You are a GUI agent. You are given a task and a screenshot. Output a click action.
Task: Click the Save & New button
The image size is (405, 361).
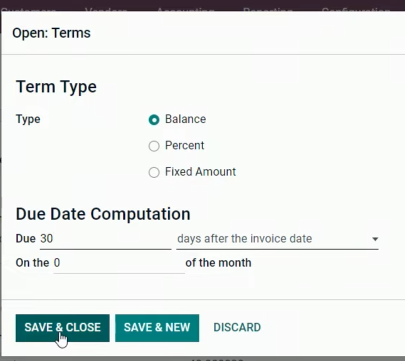(157, 328)
